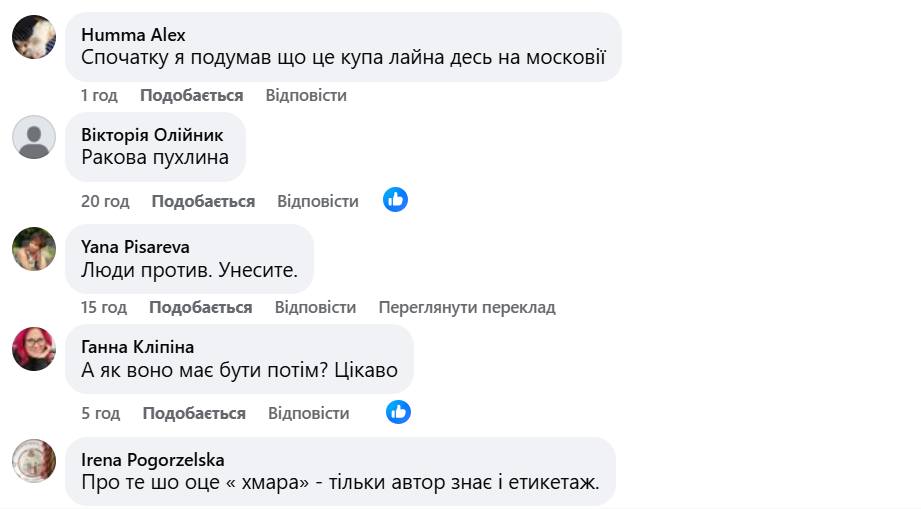Open Ганна Кліпіна's profile picture

34,349
